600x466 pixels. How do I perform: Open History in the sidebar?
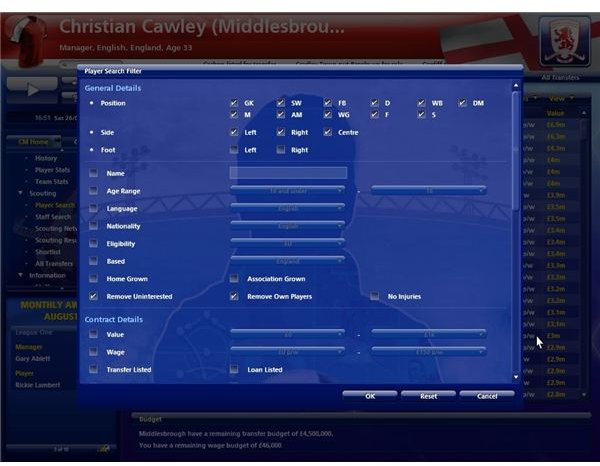coord(46,158)
